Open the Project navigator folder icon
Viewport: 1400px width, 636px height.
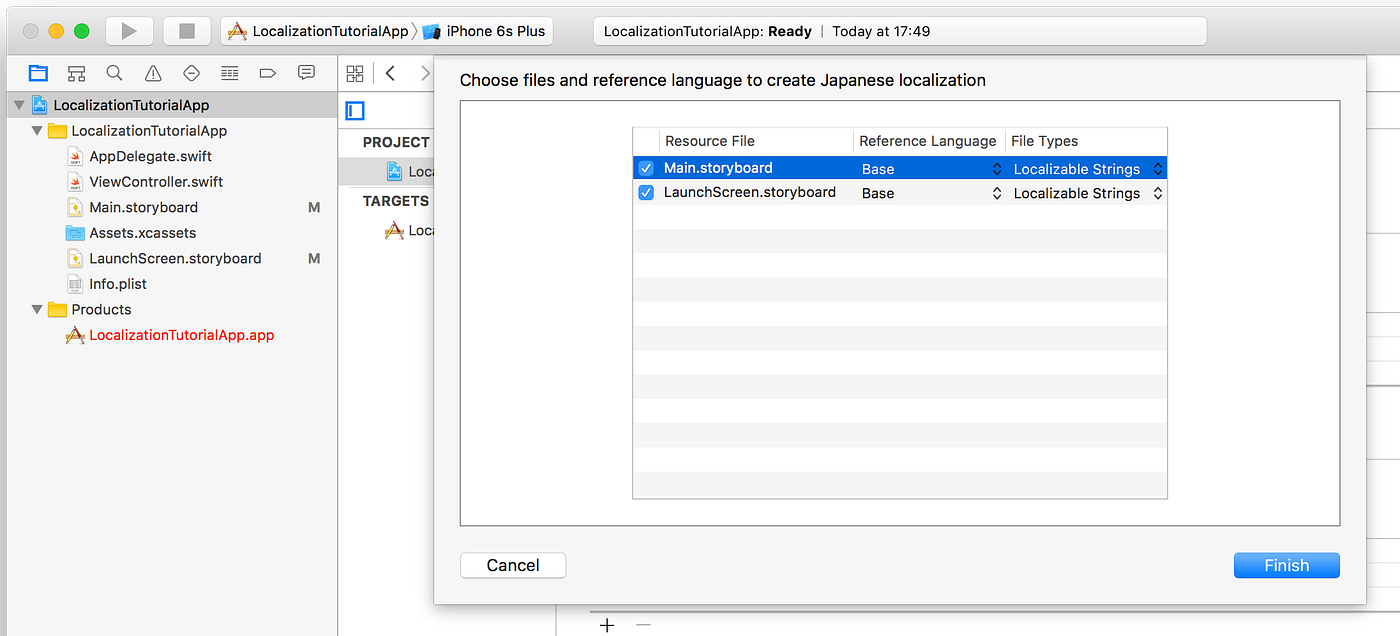(x=38, y=73)
